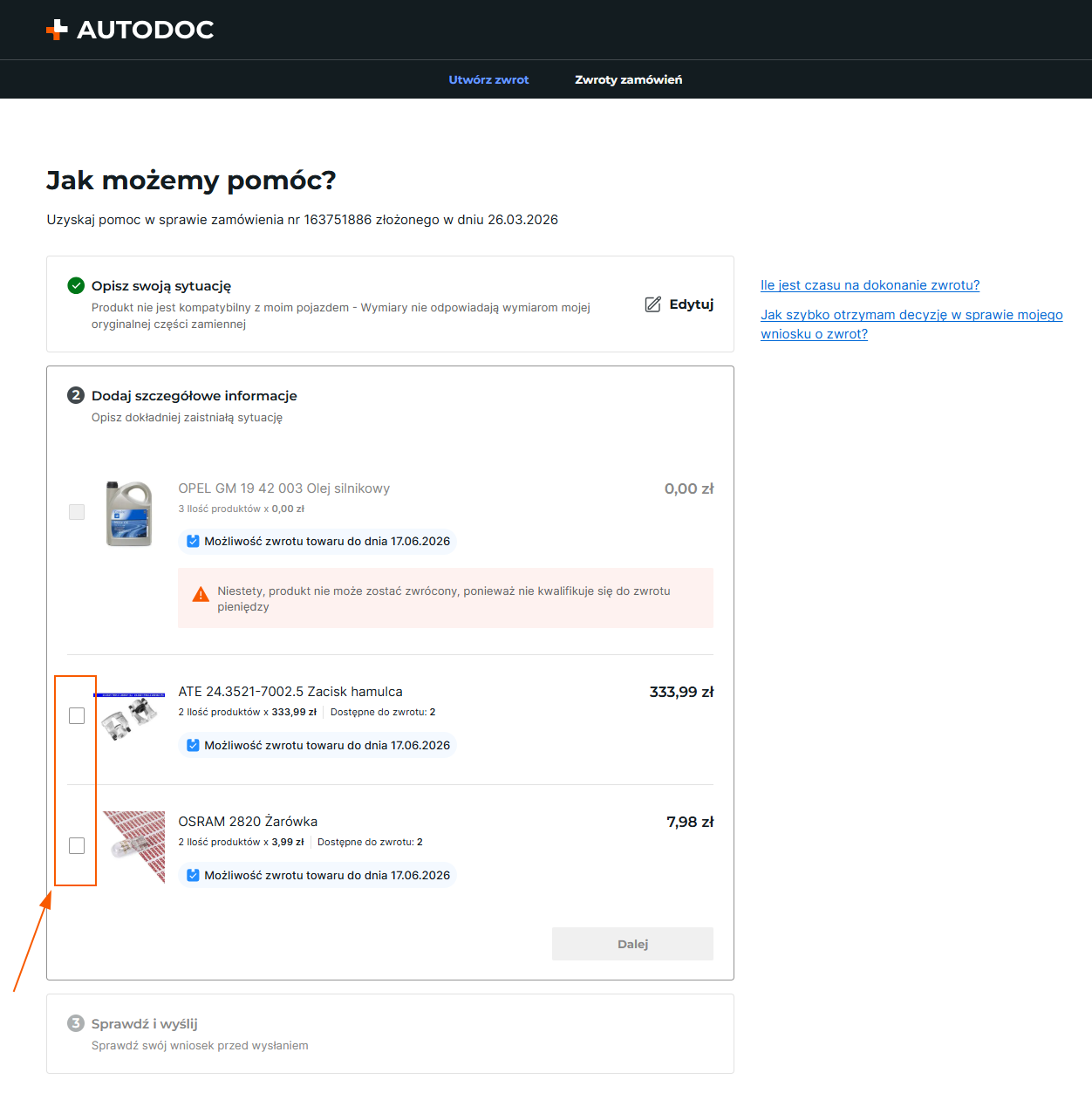Click Sprawdź swój wniosek przed wysłaniem subtitle
This screenshot has height=1100, width=1092.
pyautogui.click(x=200, y=1045)
